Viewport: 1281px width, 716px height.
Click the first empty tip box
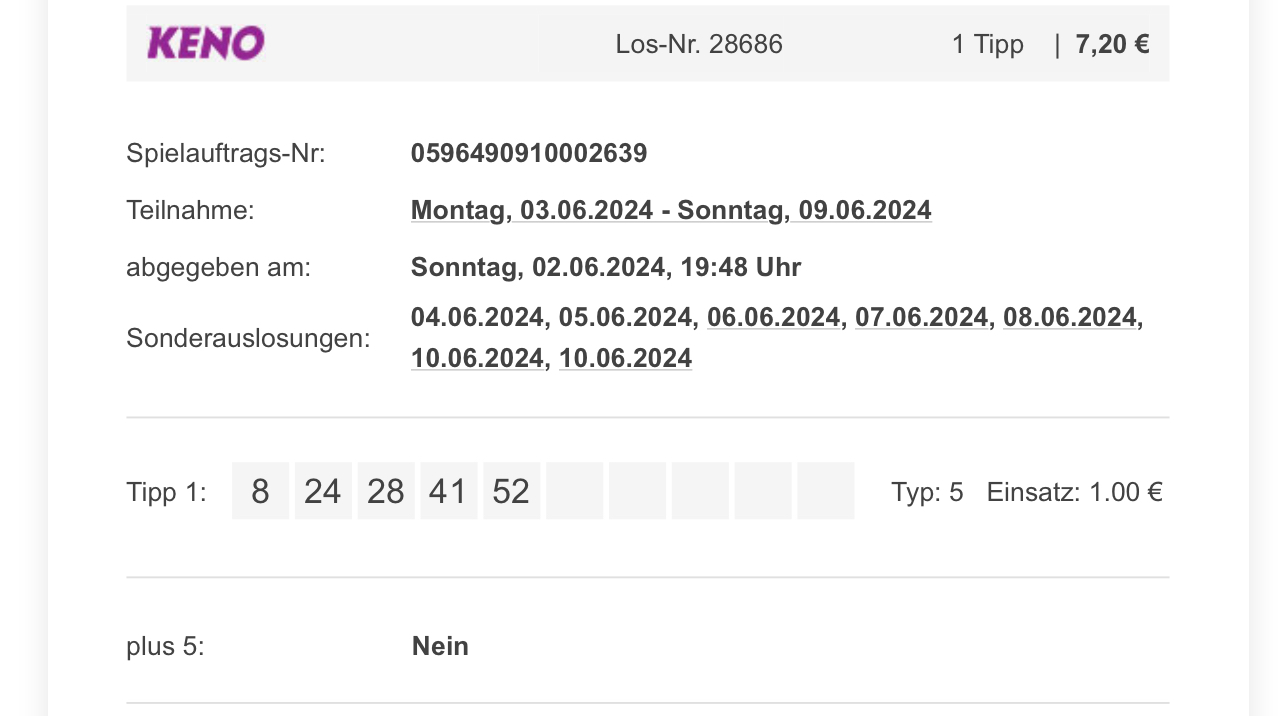(574, 491)
